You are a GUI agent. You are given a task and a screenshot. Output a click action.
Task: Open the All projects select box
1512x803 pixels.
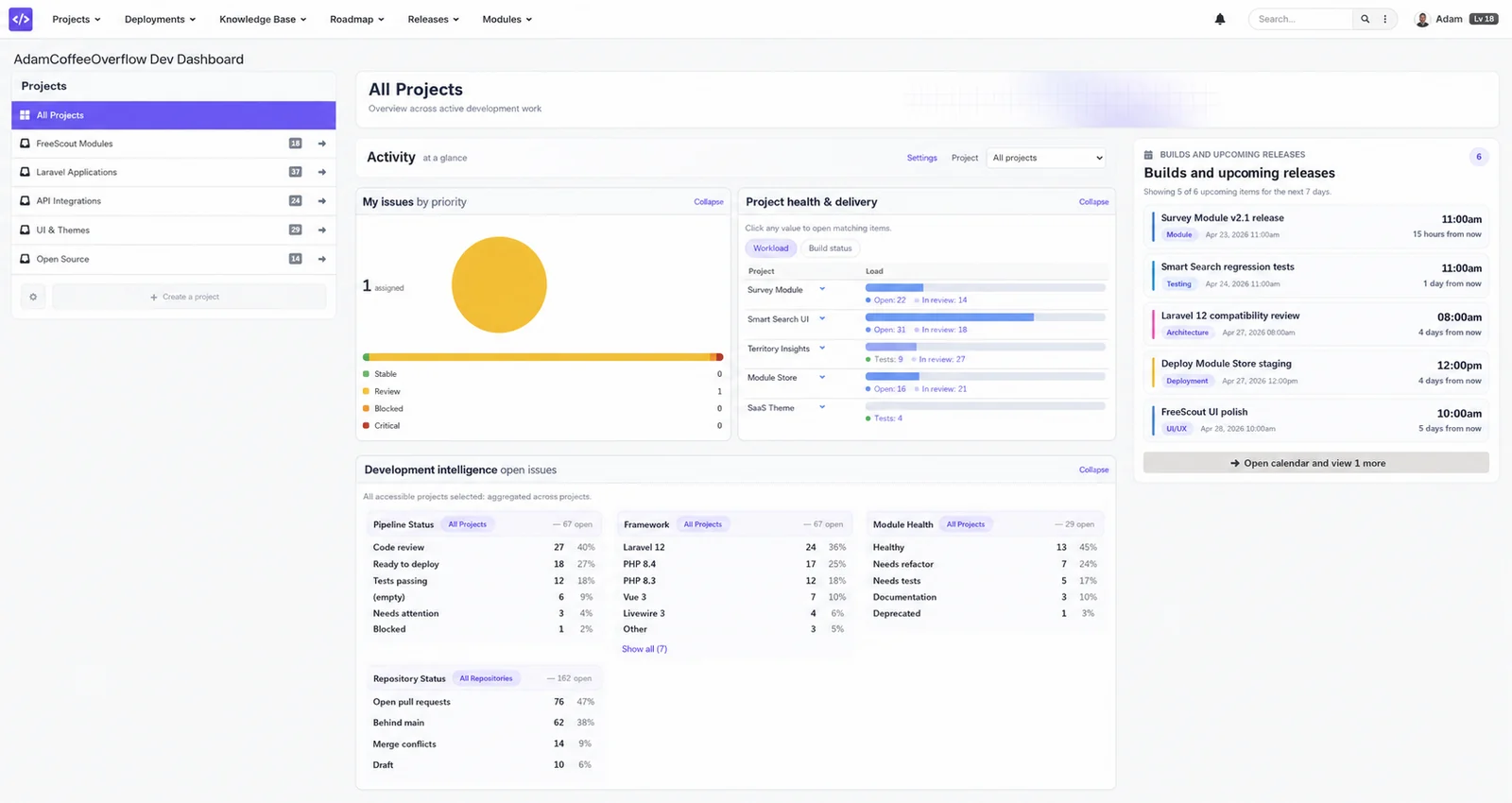tap(1046, 158)
